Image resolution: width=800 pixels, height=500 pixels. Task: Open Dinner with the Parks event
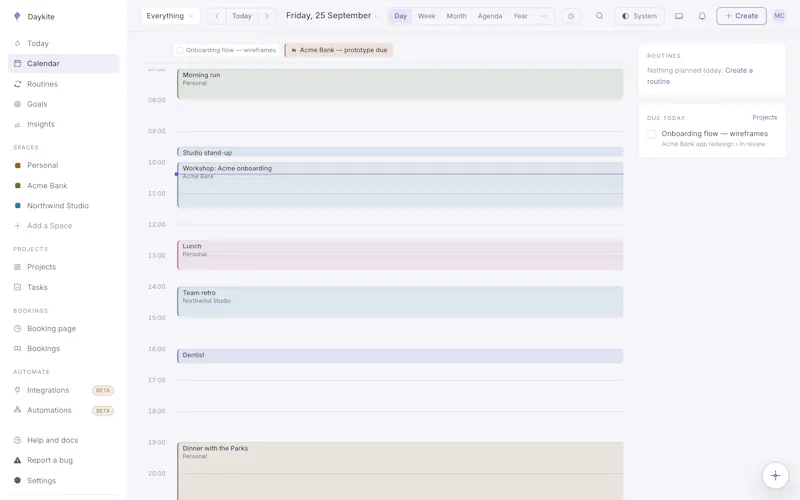400,471
